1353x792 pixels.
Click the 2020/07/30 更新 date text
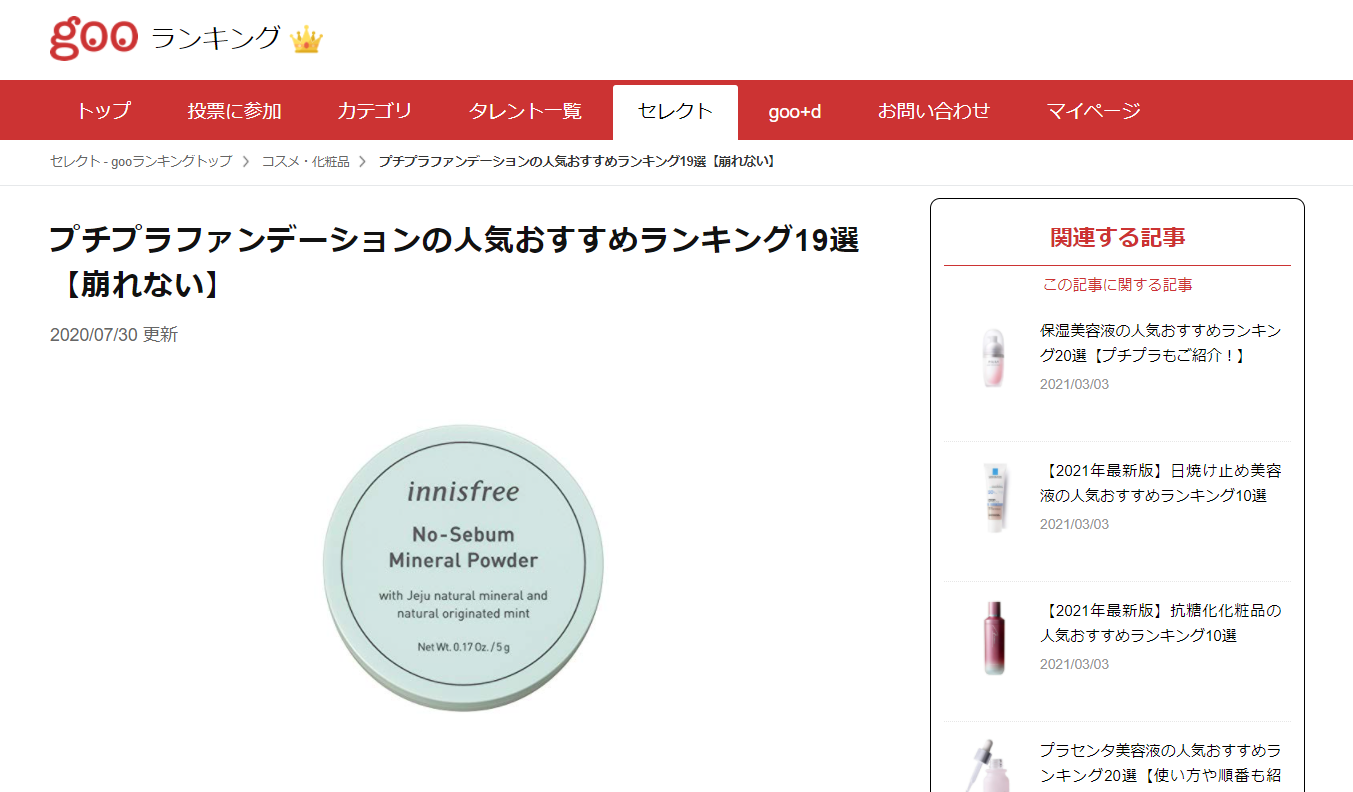(x=114, y=335)
